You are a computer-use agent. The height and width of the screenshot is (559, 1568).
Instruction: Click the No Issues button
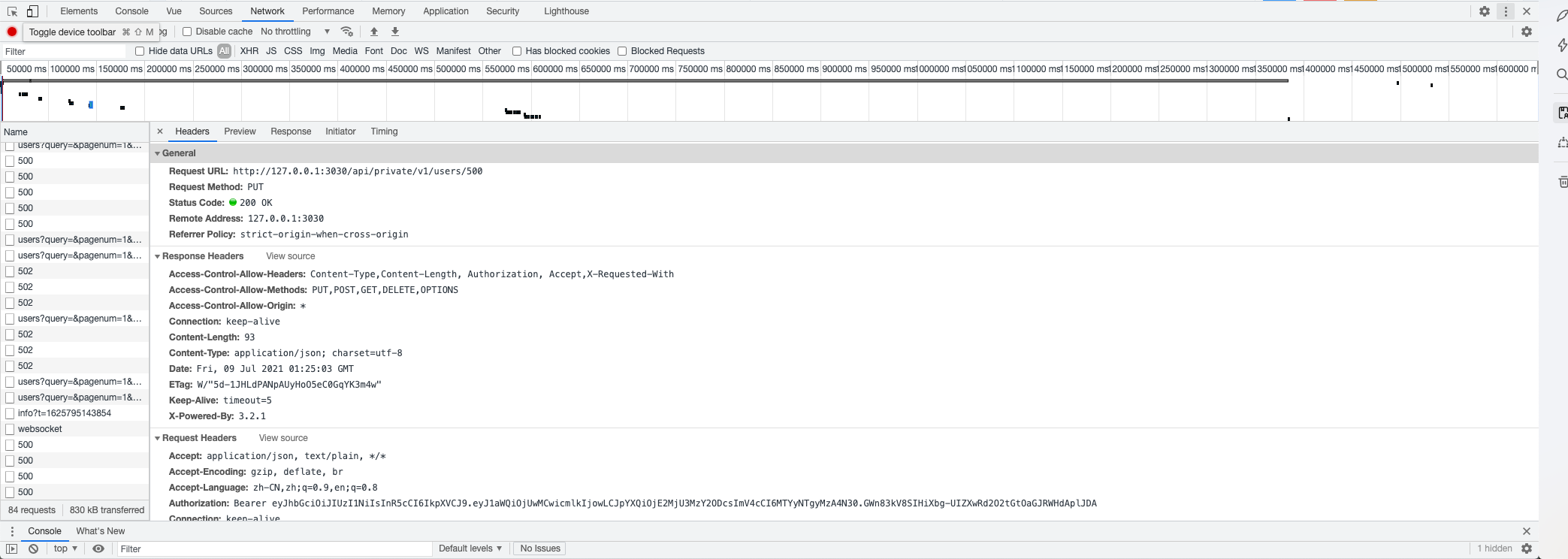540,549
